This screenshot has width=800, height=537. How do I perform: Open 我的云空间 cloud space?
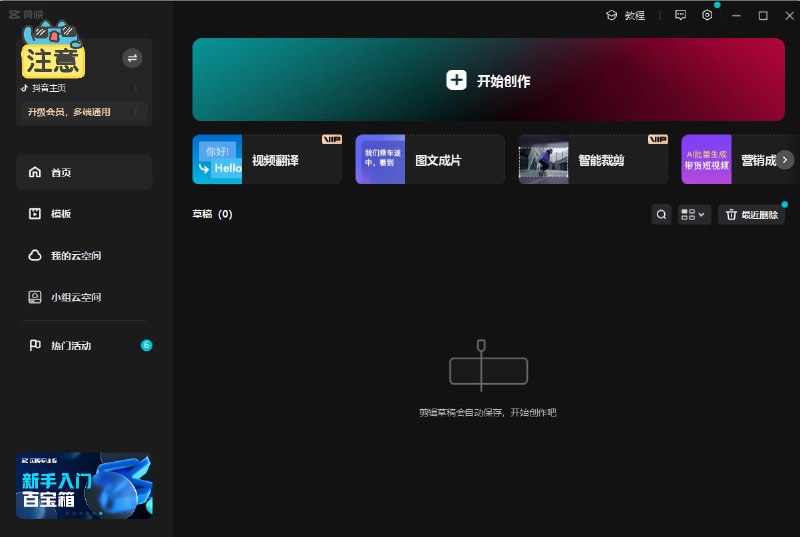84,256
